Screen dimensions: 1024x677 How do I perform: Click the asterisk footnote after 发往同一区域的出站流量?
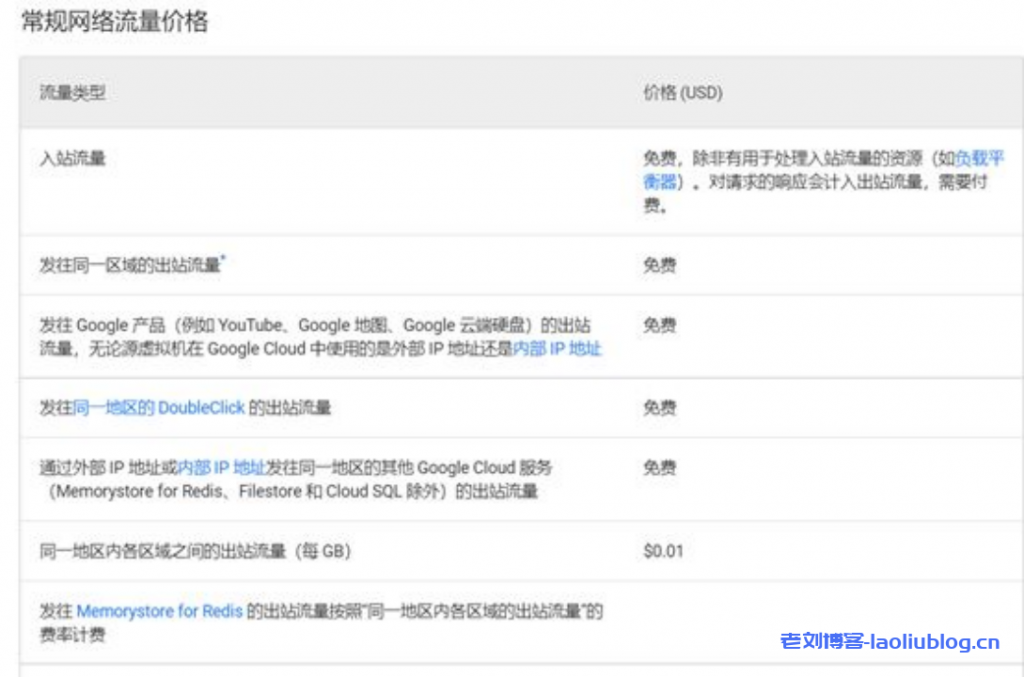click(x=222, y=260)
